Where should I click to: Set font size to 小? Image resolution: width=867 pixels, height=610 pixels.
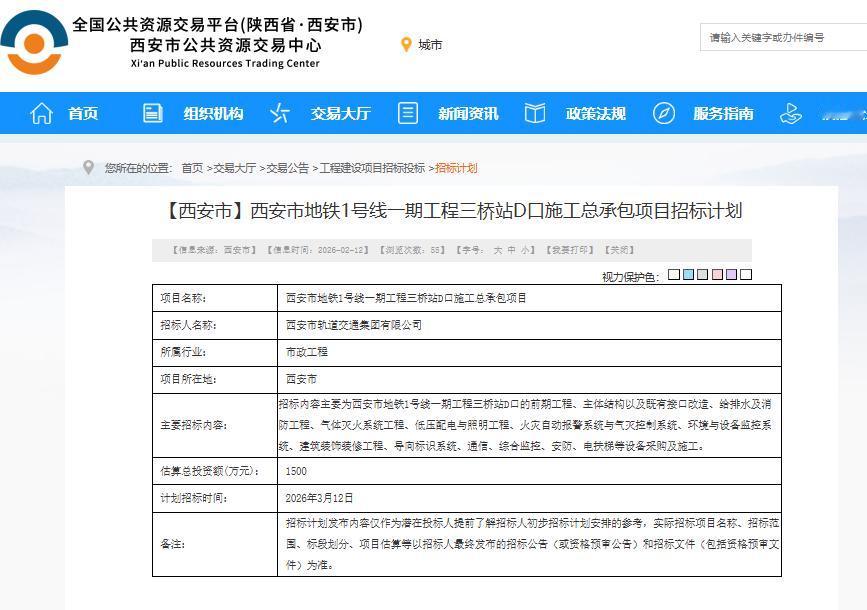[524, 250]
